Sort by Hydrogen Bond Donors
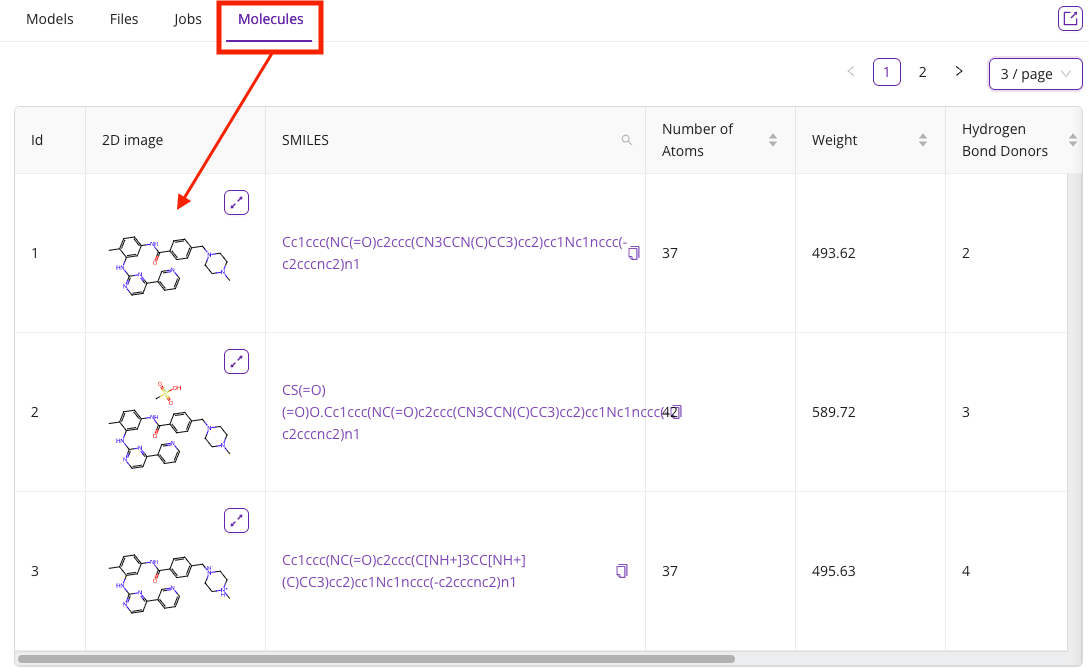 click(x=1072, y=141)
